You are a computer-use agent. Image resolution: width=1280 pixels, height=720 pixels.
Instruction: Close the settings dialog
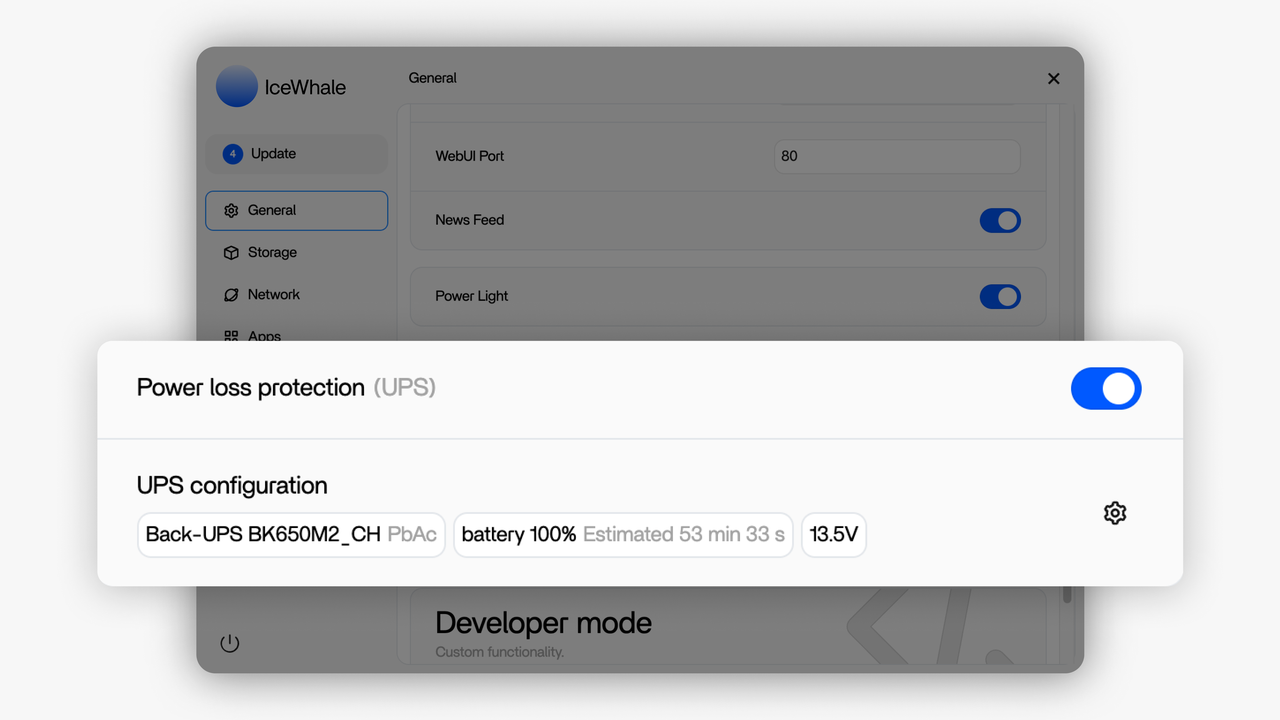pos(1053,79)
